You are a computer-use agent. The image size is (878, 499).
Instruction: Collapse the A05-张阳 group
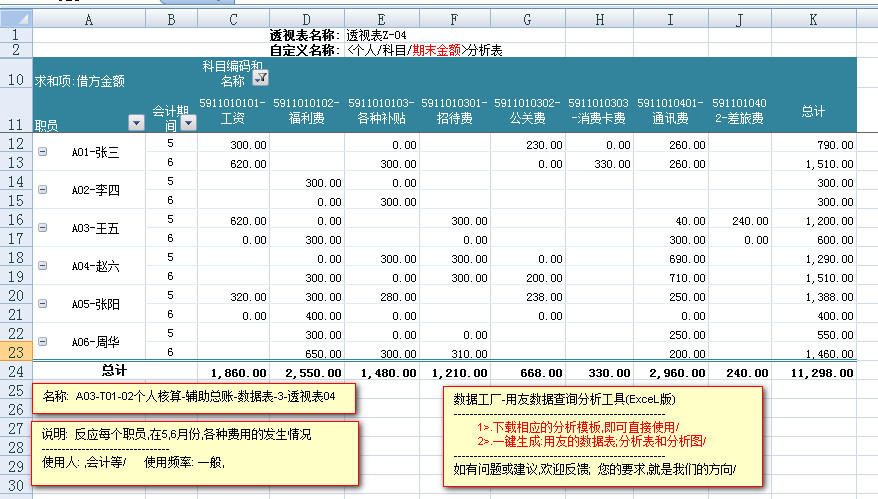(x=42, y=304)
